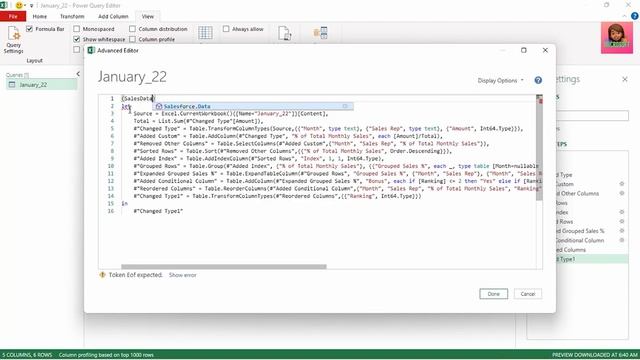This screenshot has width=640, height=360.
Task: Select the January_22 query in Queries pane
Action: pyautogui.click(x=41, y=84)
